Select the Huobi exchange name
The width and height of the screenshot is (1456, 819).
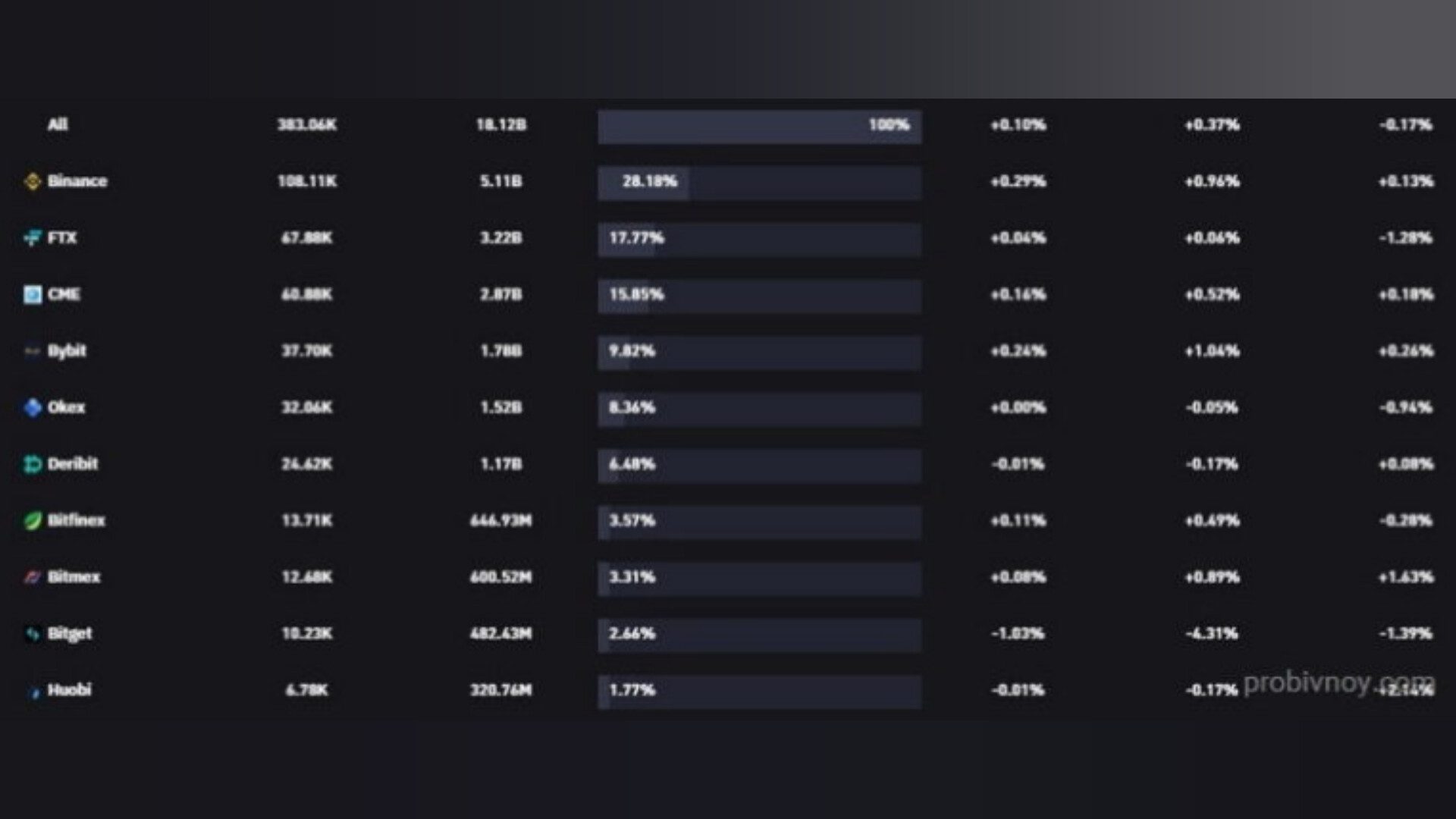(69, 690)
